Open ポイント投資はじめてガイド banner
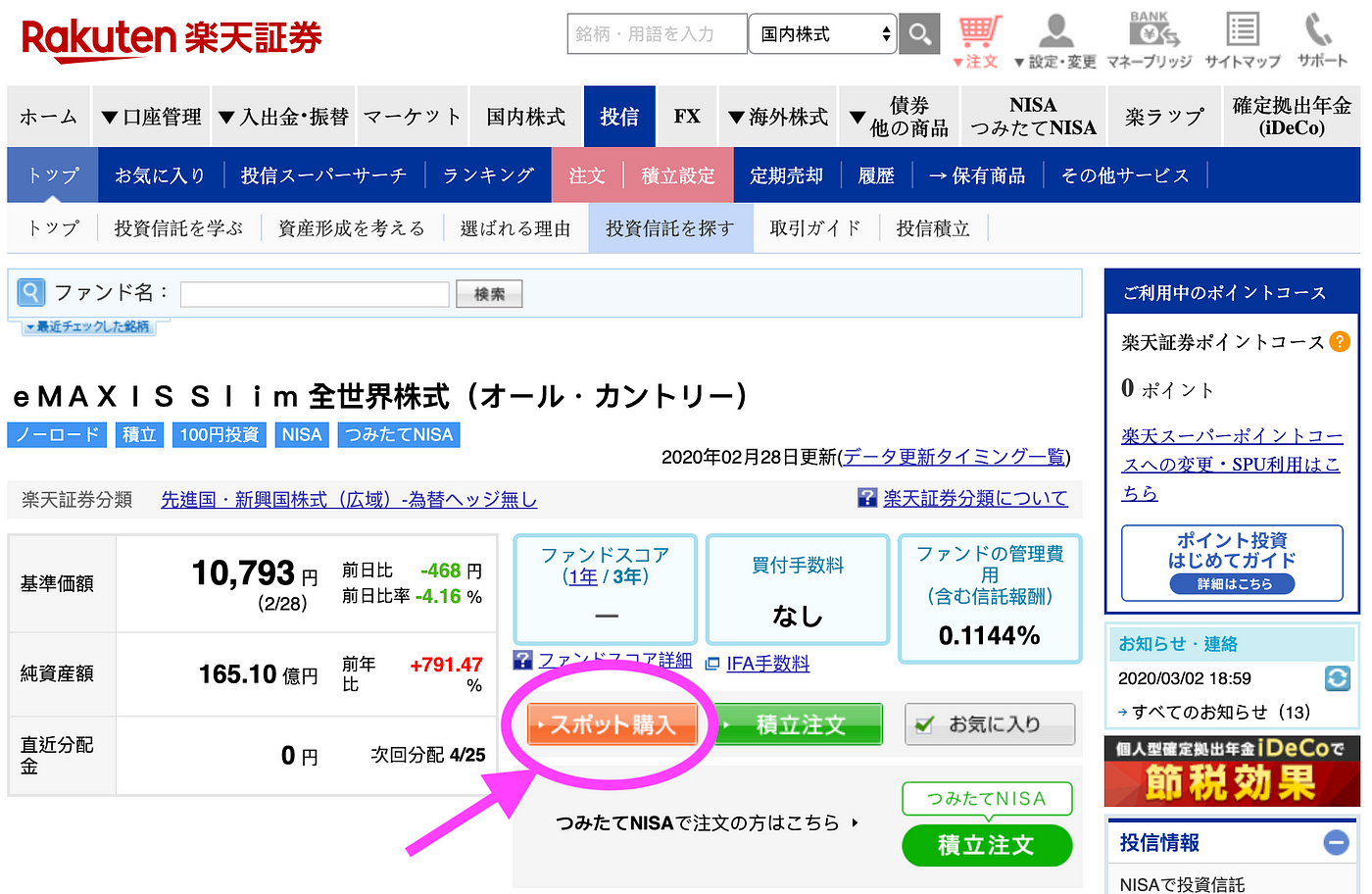The image size is (1372, 894). click(x=1232, y=563)
